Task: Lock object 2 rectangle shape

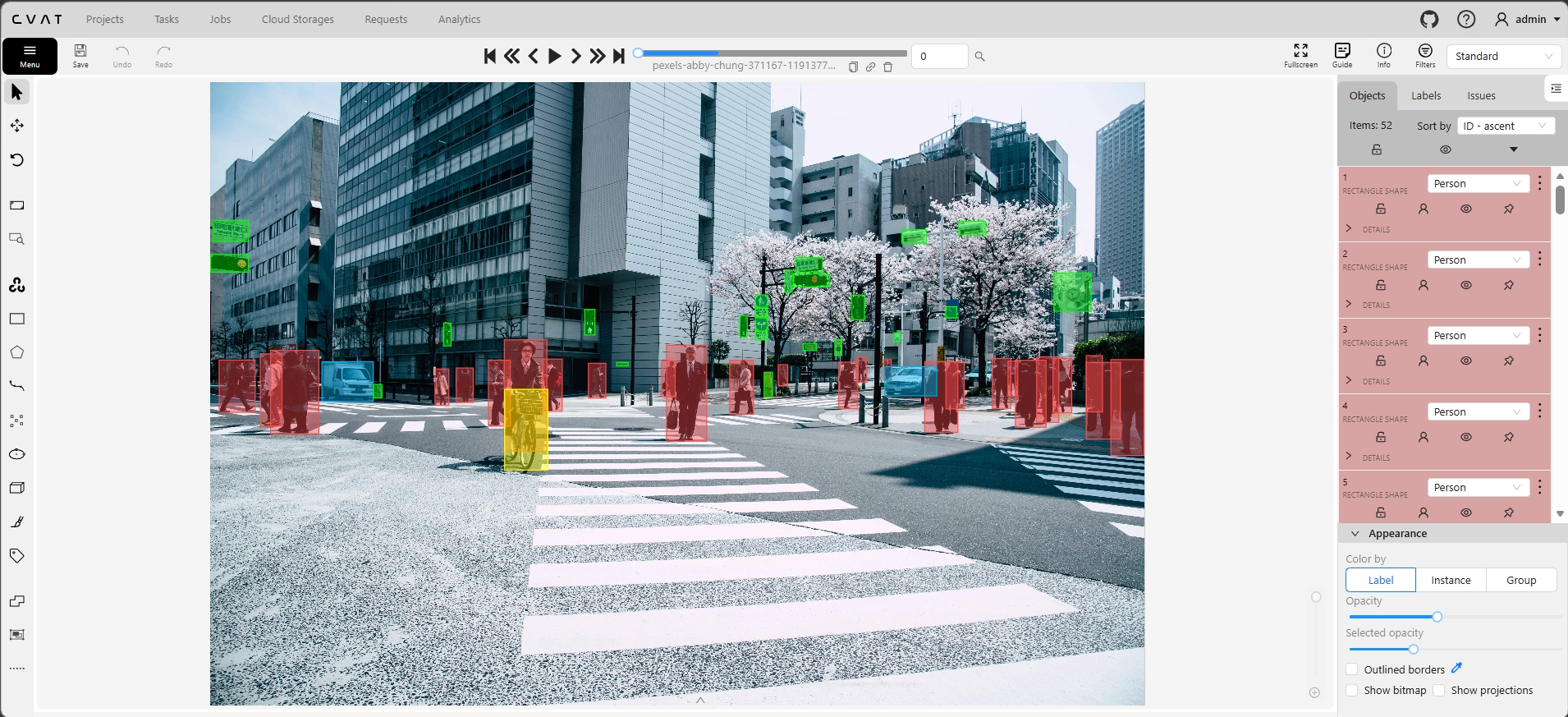Action: 1381,285
